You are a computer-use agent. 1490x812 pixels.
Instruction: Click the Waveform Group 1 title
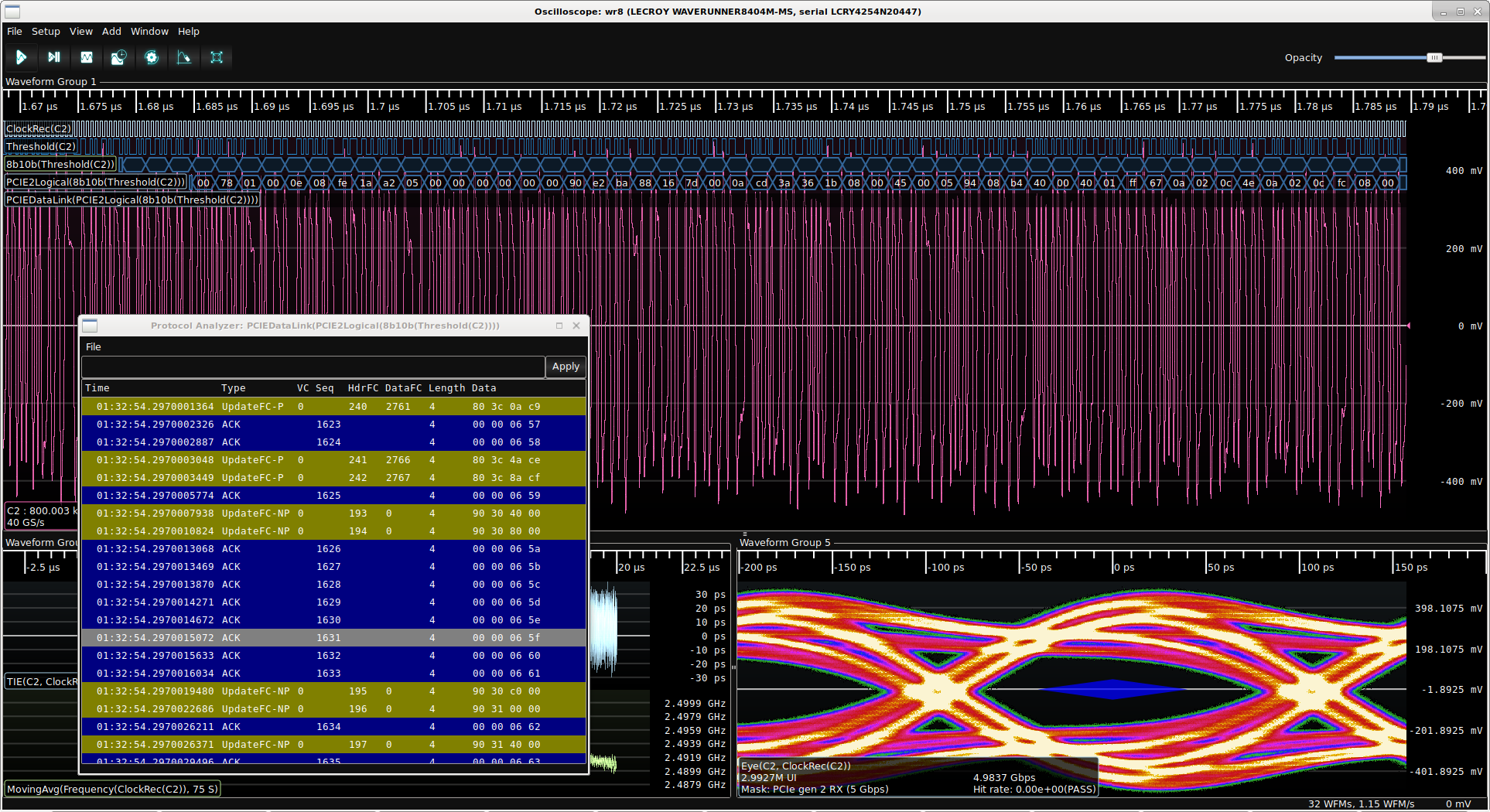(x=51, y=82)
